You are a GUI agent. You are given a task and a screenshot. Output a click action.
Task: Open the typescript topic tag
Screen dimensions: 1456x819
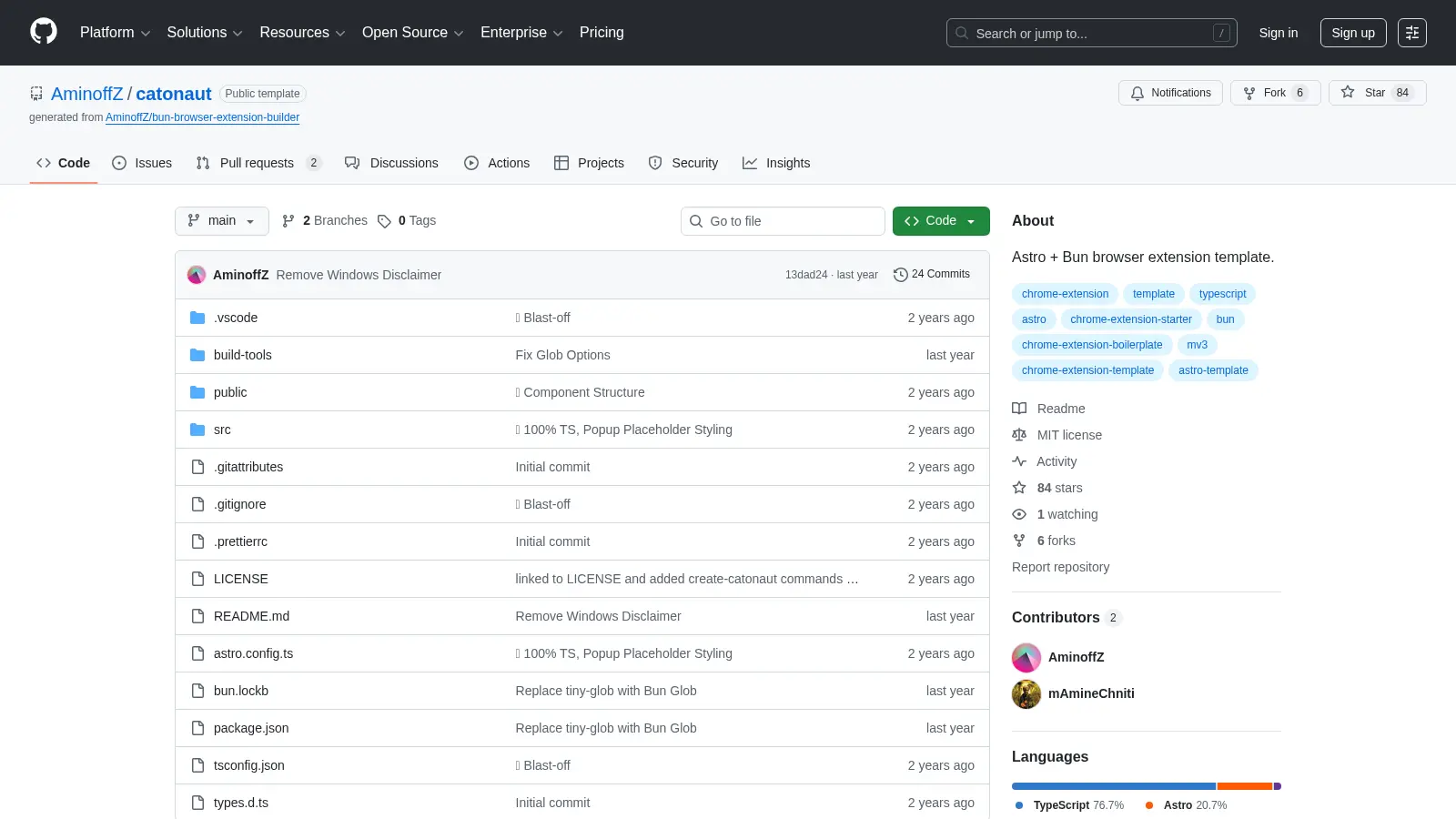[1222, 294]
